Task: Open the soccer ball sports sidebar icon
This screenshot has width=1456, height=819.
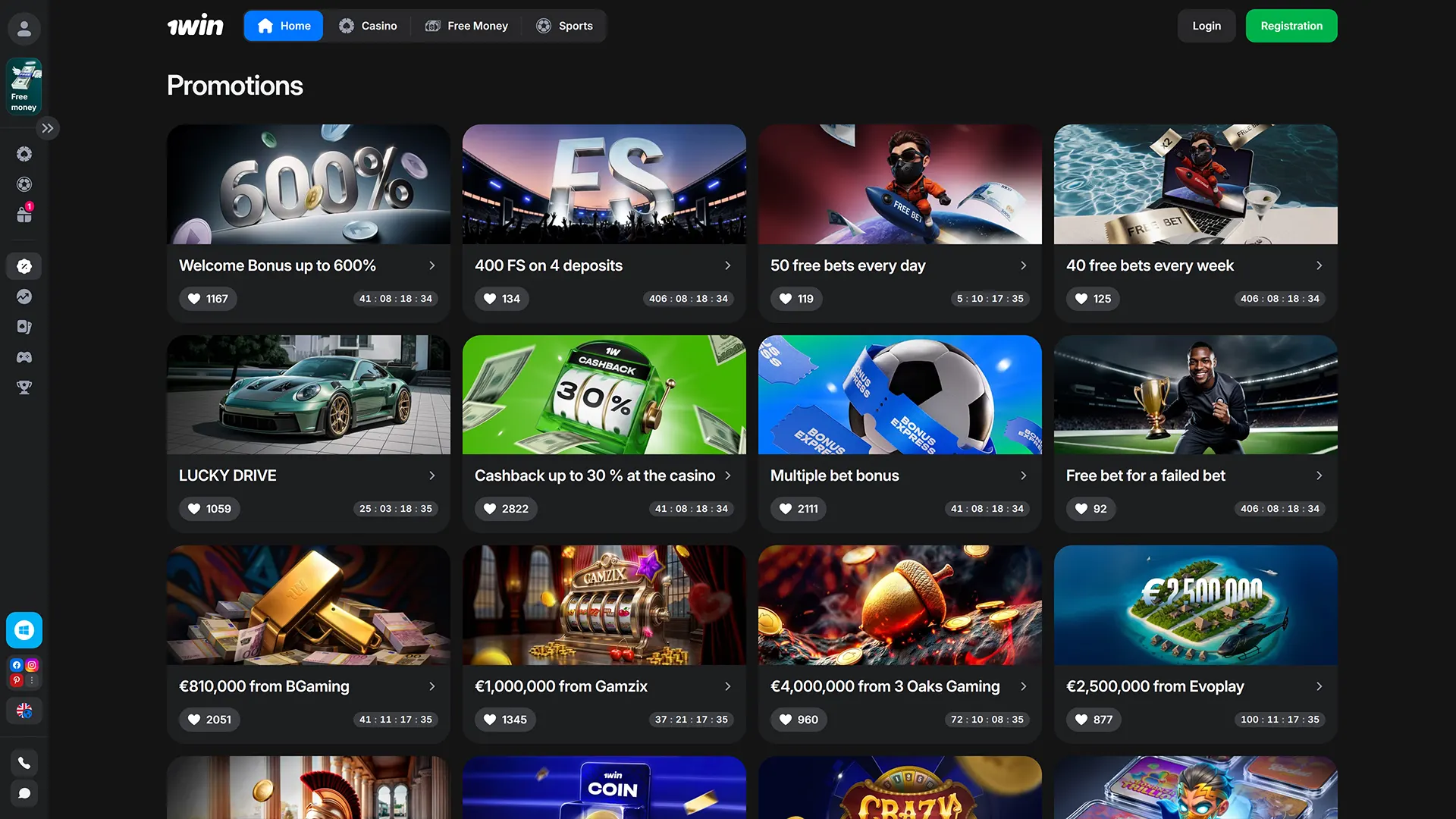Action: 24,184
